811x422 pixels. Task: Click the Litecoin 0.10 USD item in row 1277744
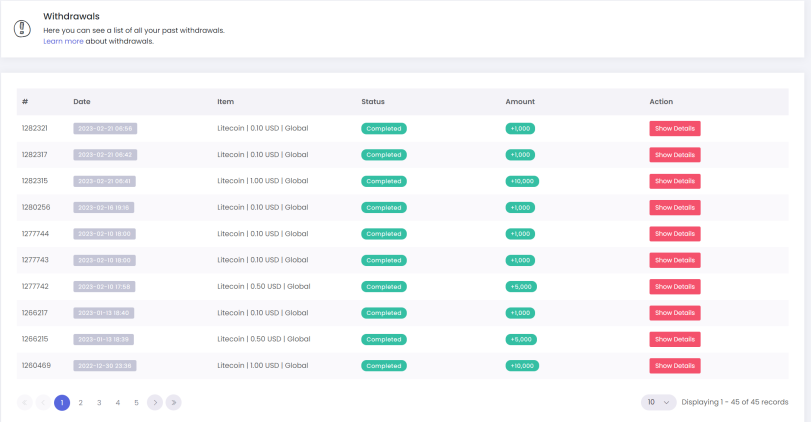[x=263, y=234]
